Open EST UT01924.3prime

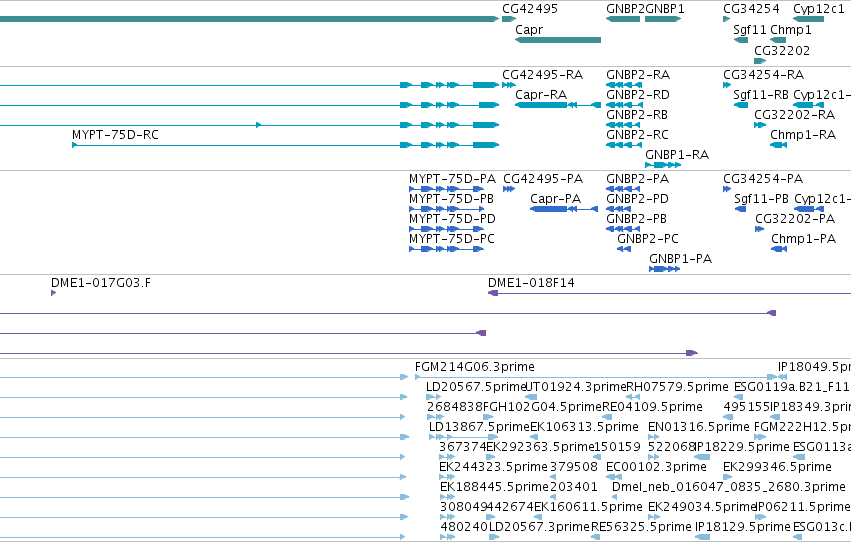pos(576,387)
